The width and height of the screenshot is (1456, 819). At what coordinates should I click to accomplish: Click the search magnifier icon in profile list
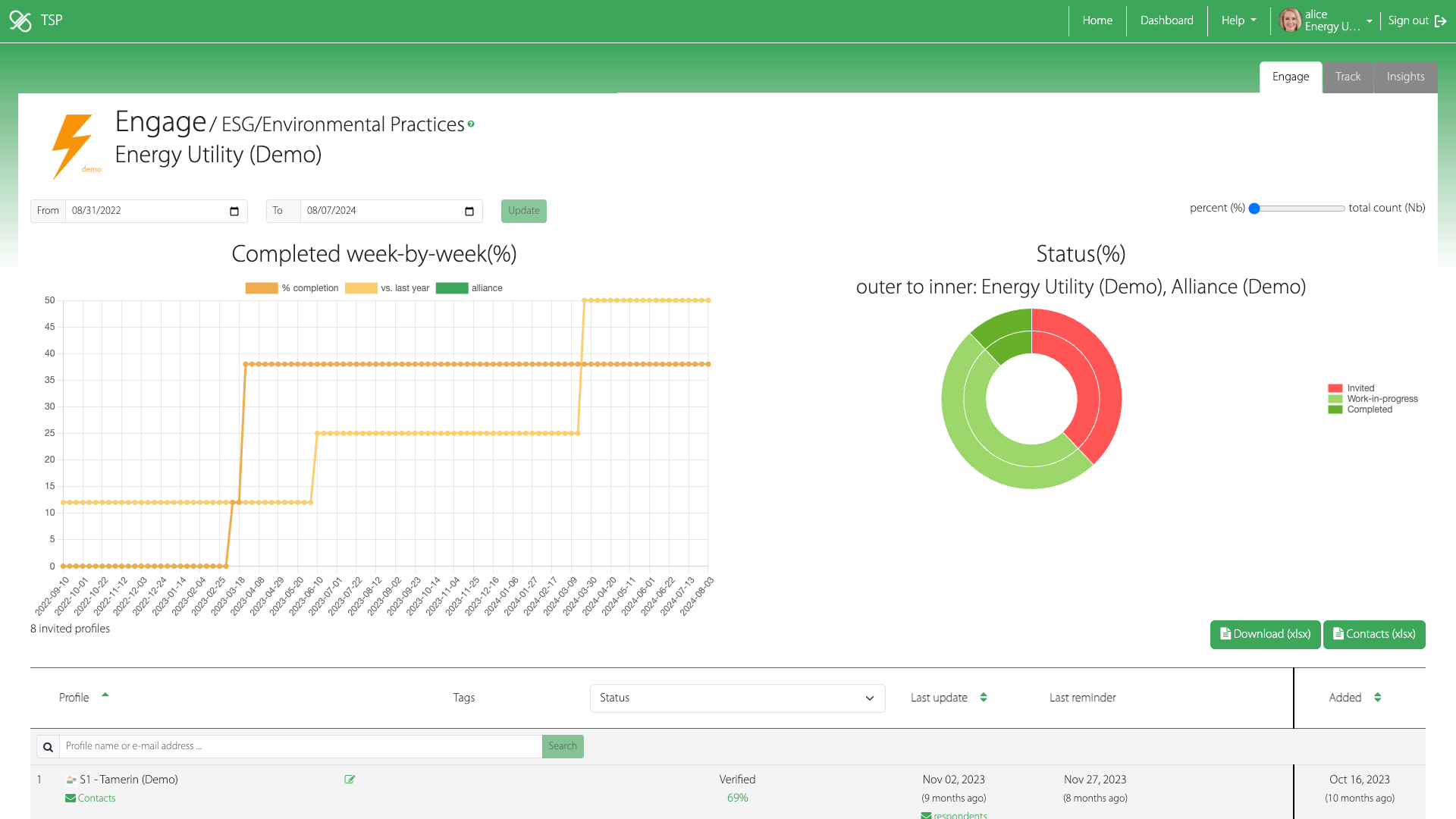point(47,746)
